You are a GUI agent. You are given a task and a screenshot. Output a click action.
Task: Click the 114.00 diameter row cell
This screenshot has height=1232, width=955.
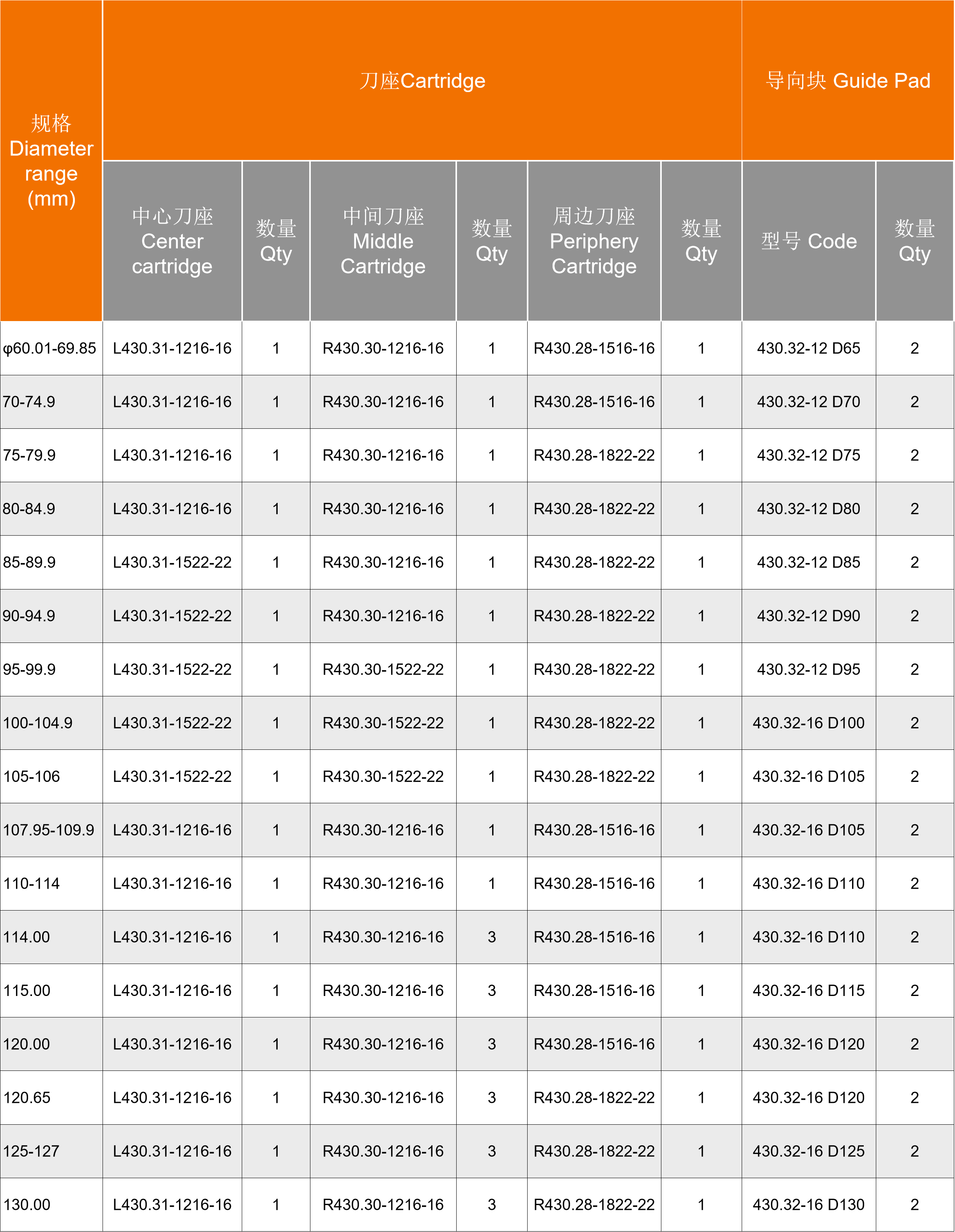click(x=27, y=937)
